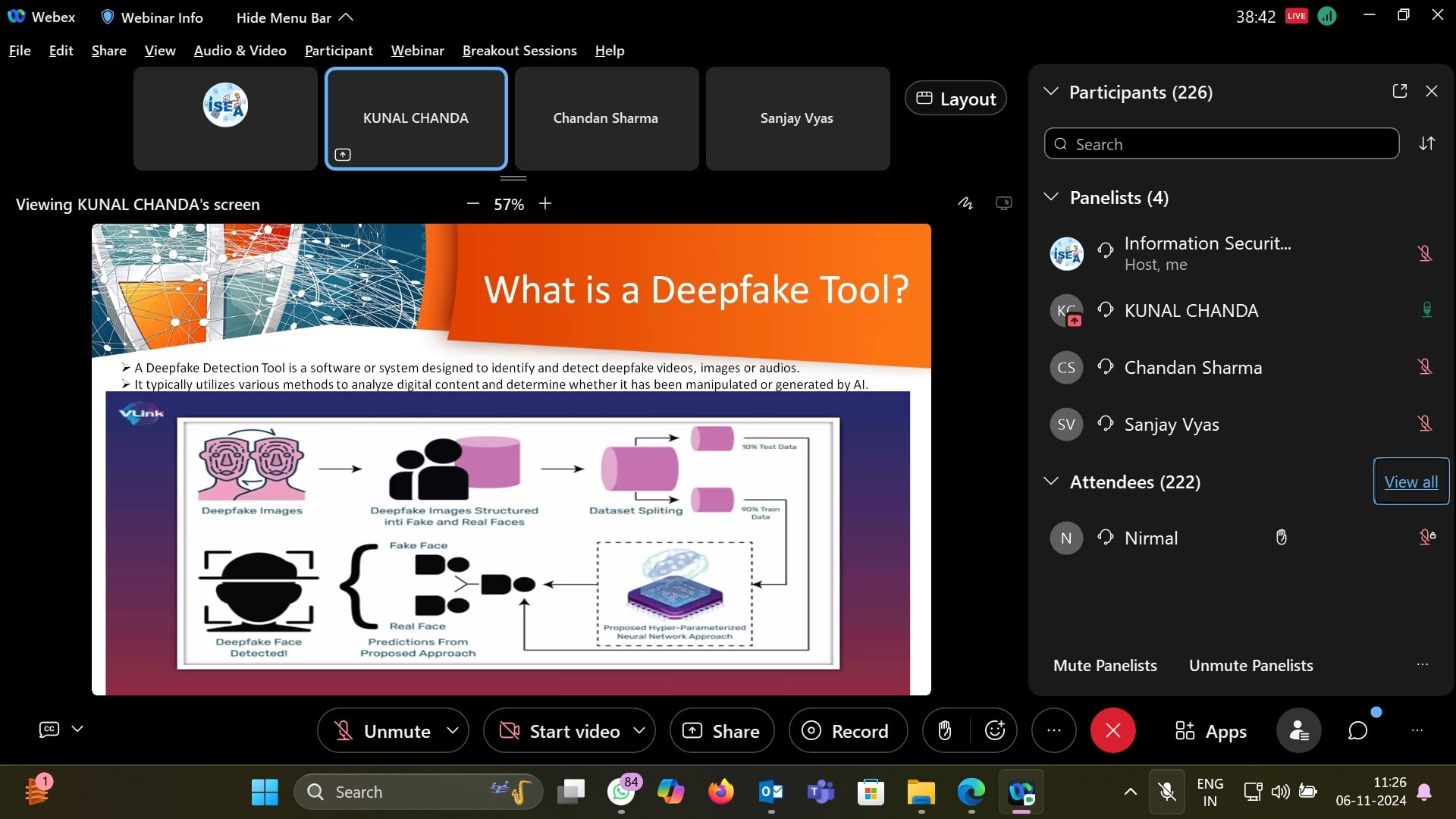
Task: Open the Audio & Video menu
Action: click(240, 51)
